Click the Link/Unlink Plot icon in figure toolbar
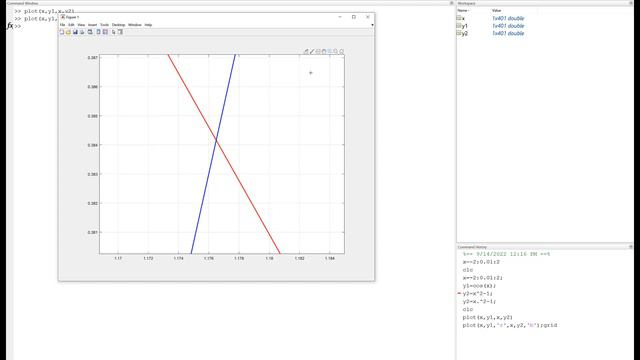The height and width of the screenshot is (360, 640). (x=90, y=32)
